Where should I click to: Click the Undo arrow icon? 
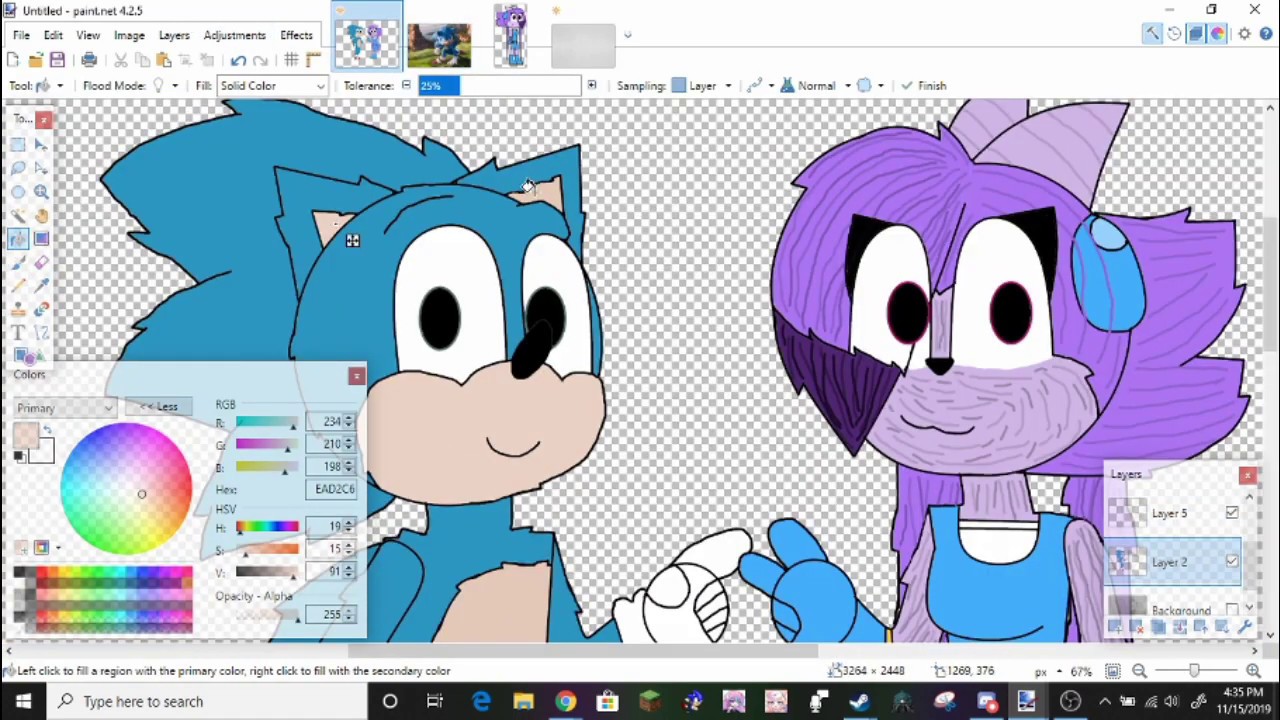pos(238,60)
